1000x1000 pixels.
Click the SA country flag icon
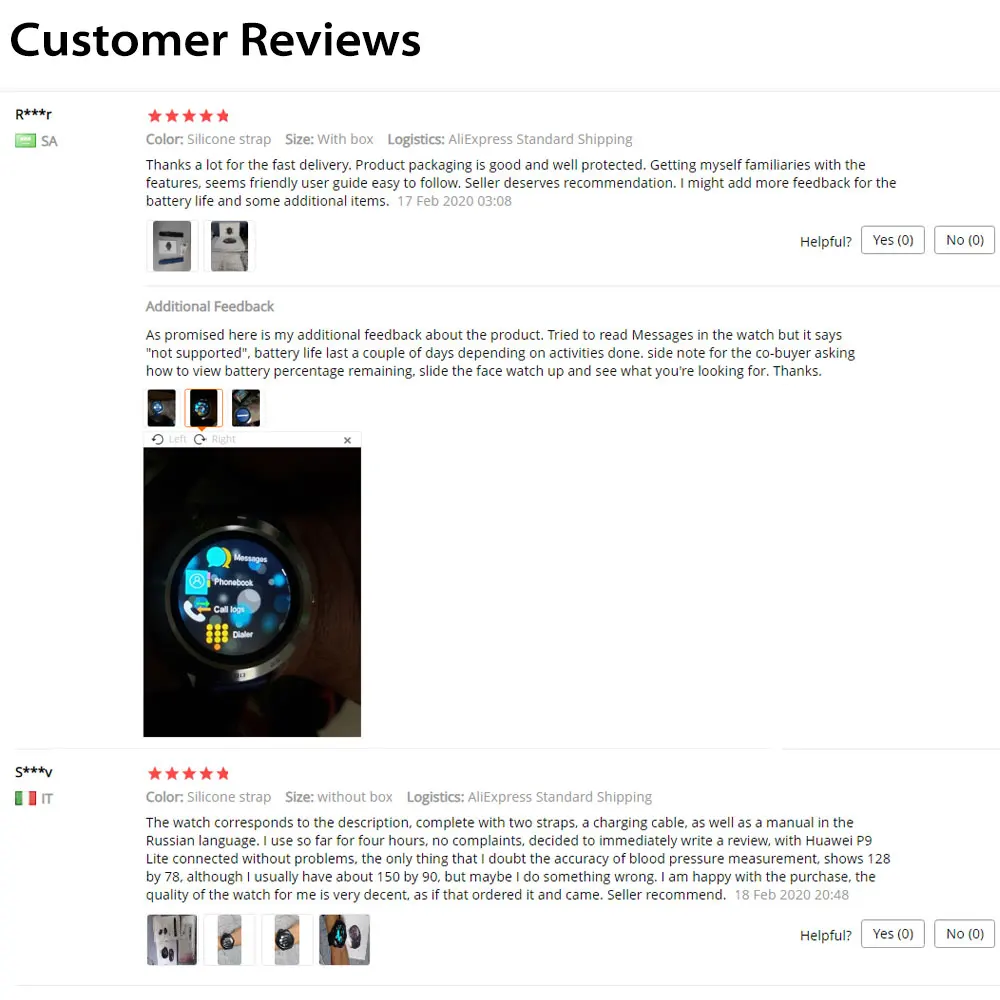coord(26,140)
